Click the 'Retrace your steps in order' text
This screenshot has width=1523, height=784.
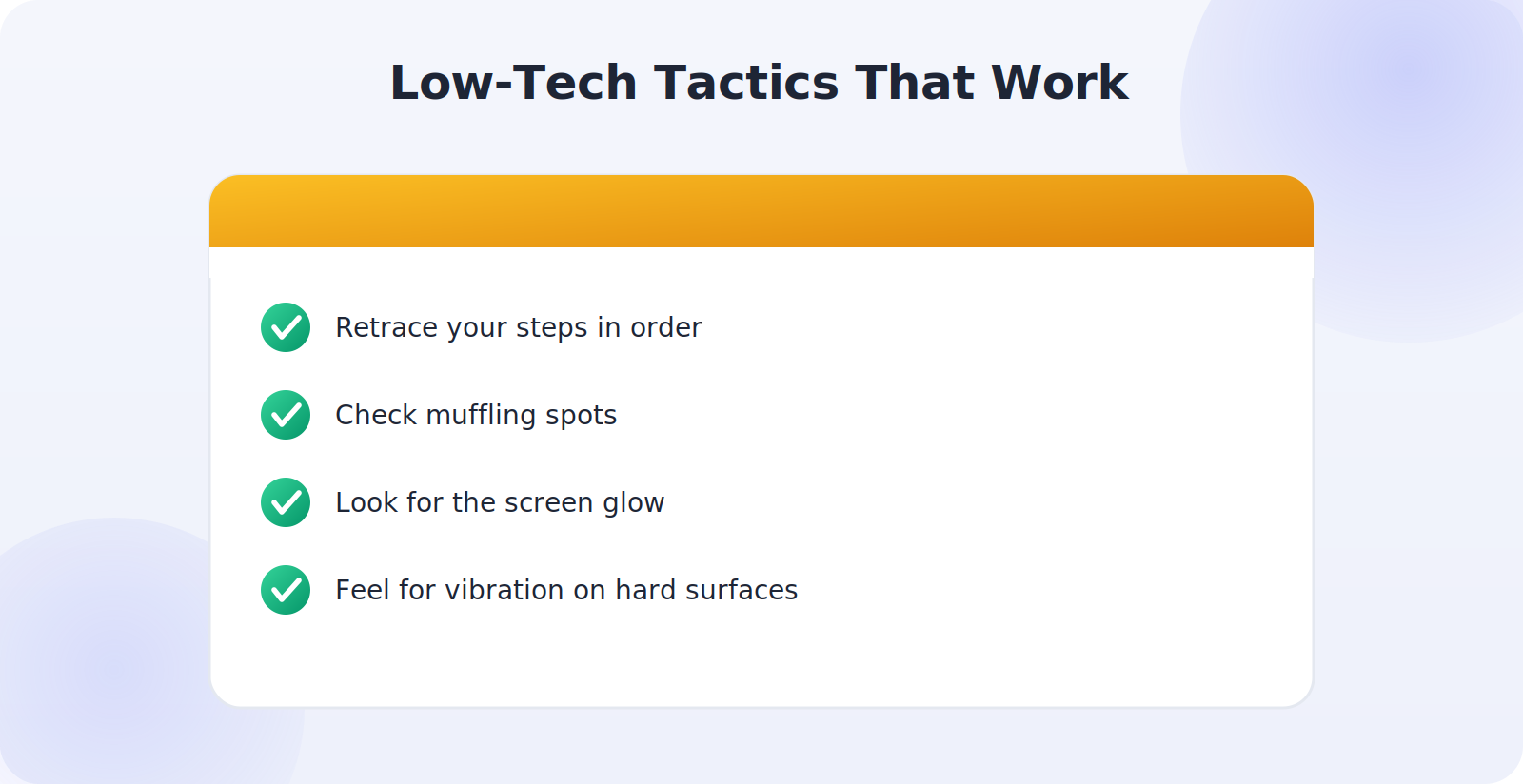click(519, 327)
